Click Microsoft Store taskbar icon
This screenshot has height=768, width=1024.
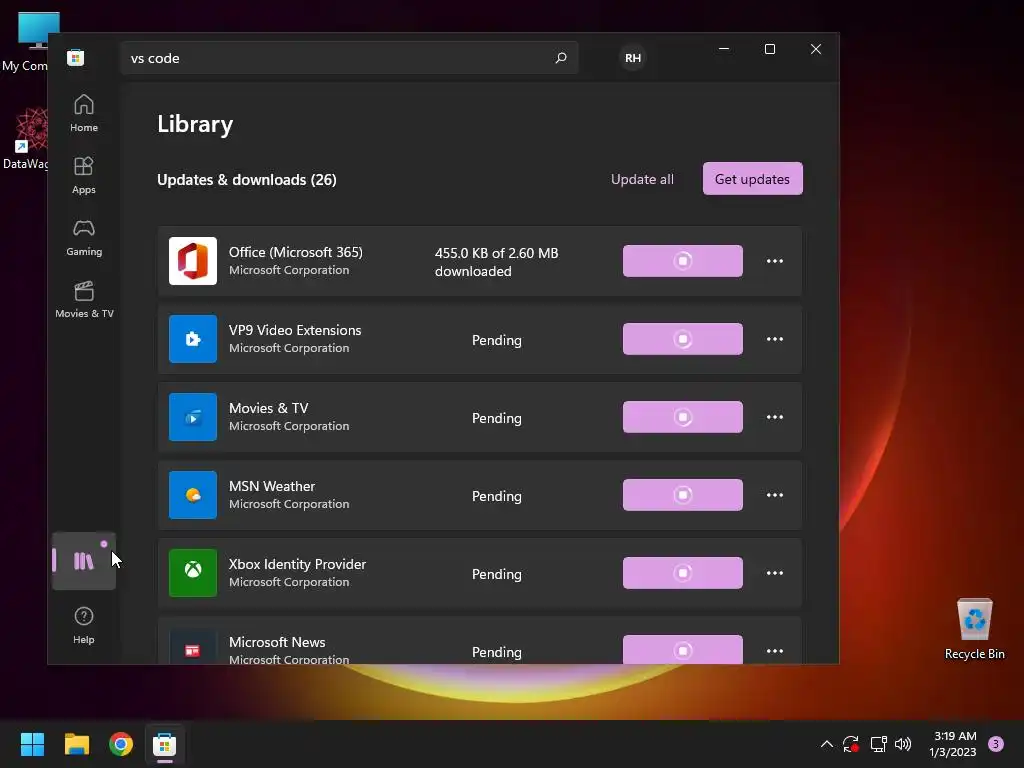pos(165,744)
